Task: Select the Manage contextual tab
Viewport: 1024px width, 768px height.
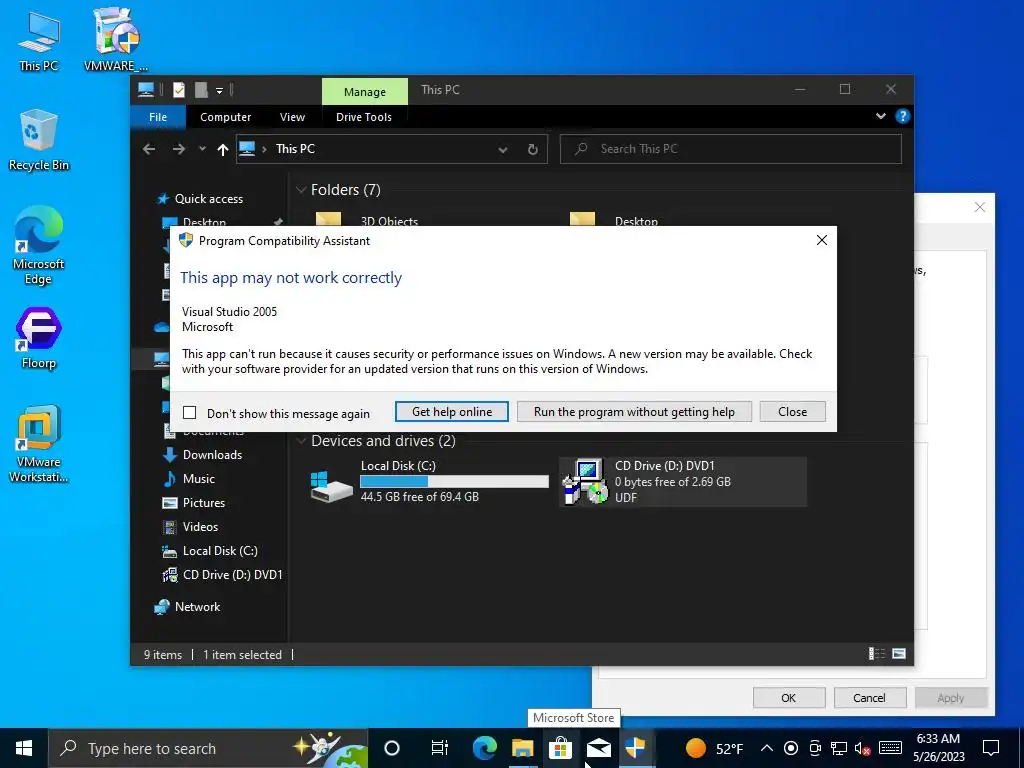Action: (x=364, y=91)
